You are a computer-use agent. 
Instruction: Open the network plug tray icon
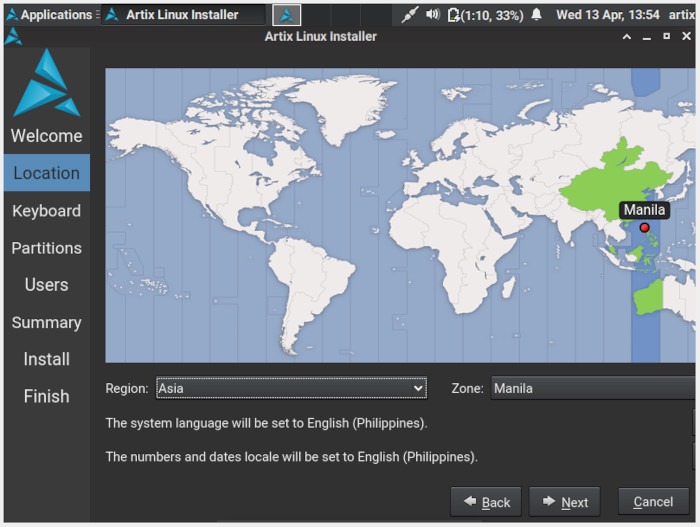click(x=409, y=15)
